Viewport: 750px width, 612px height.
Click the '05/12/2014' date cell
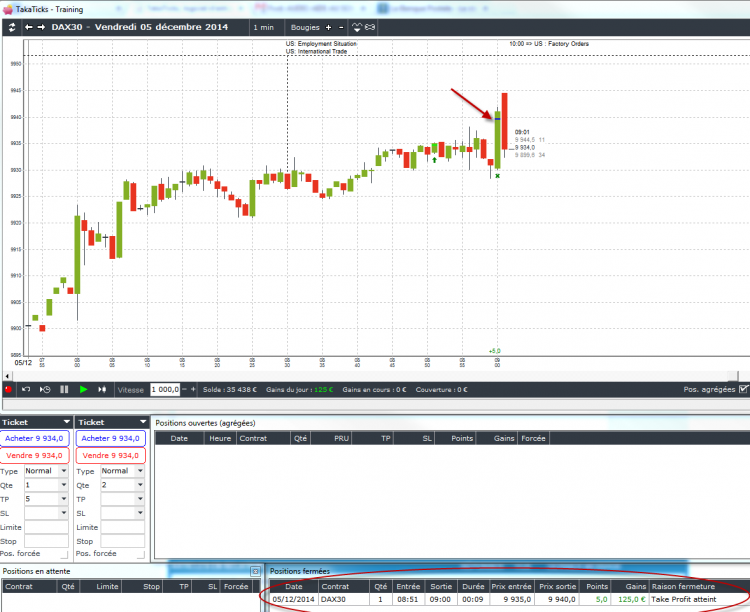(294, 600)
